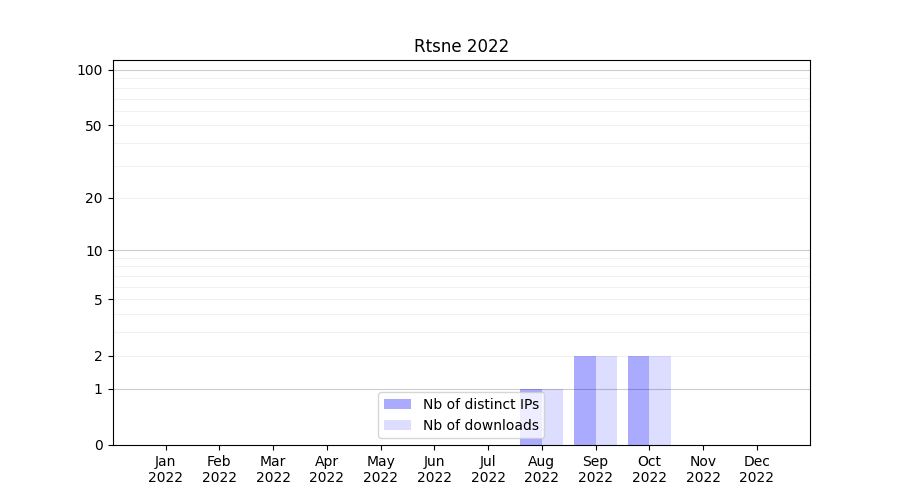Select the 'Mar 2022' x-axis label
Viewport: 900px width, 500px height.
[x=273, y=469]
